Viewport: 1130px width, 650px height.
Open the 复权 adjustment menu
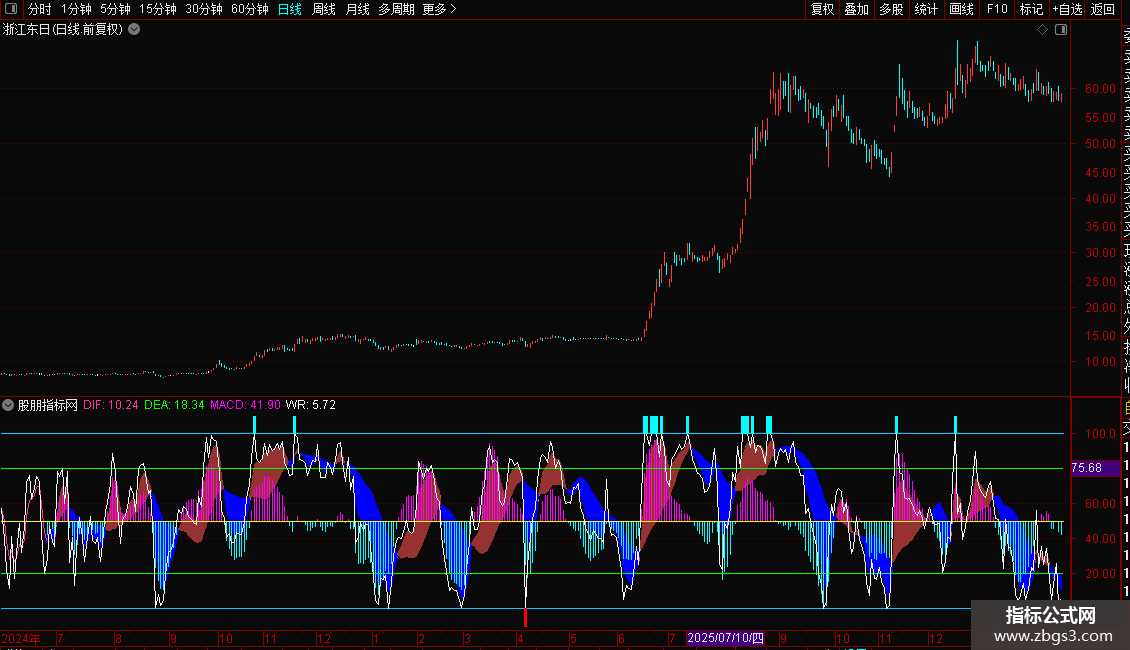click(x=822, y=9)
